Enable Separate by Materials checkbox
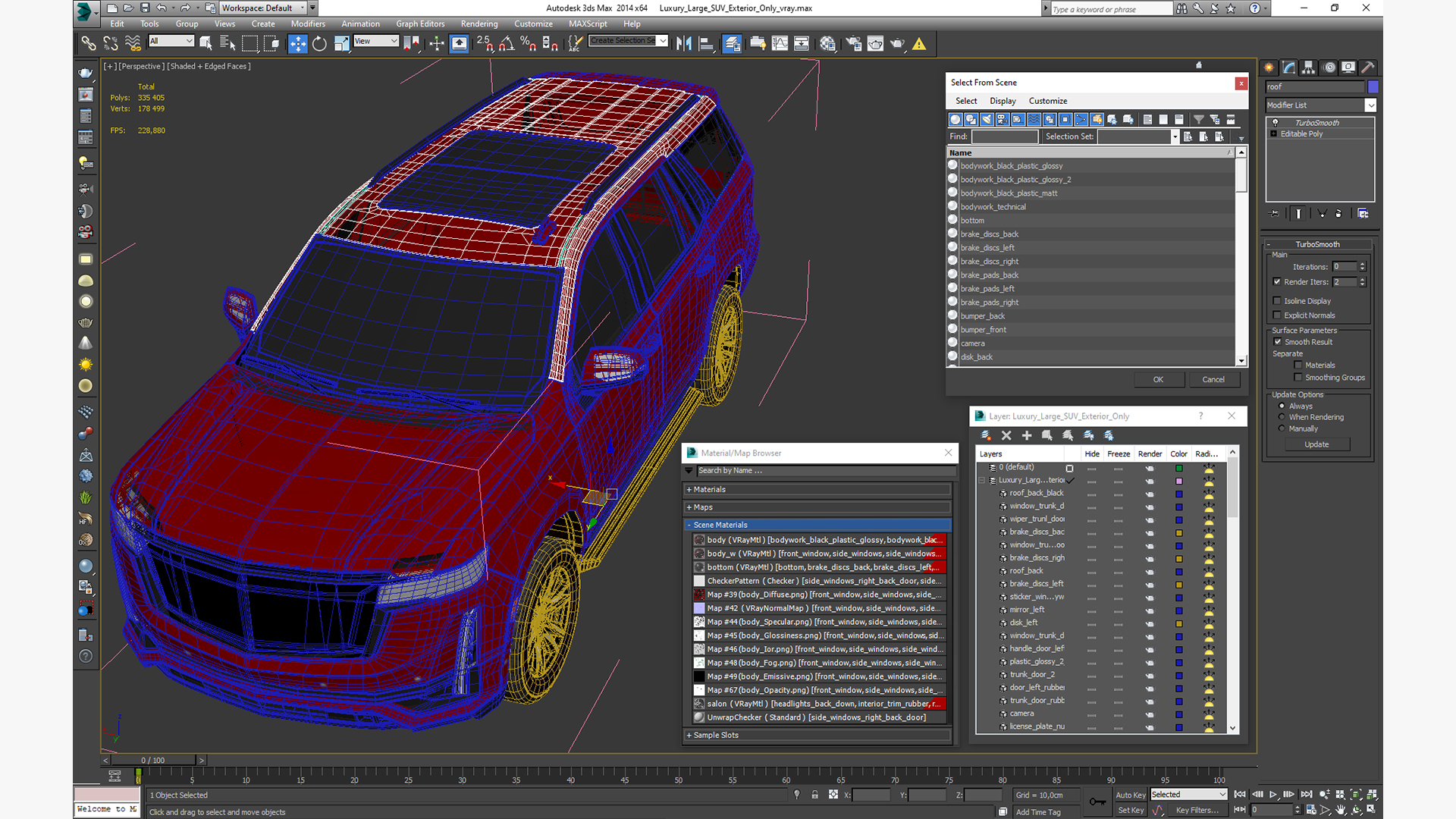This screenshot has height=819, width=1456. click(1298, 366)
